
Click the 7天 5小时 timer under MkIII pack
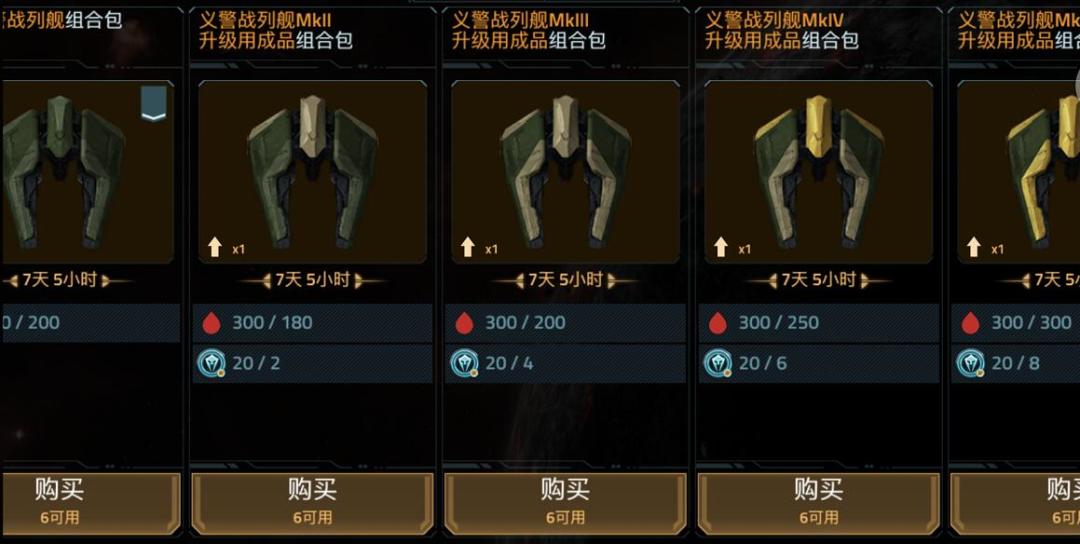(x=565, y=280)
